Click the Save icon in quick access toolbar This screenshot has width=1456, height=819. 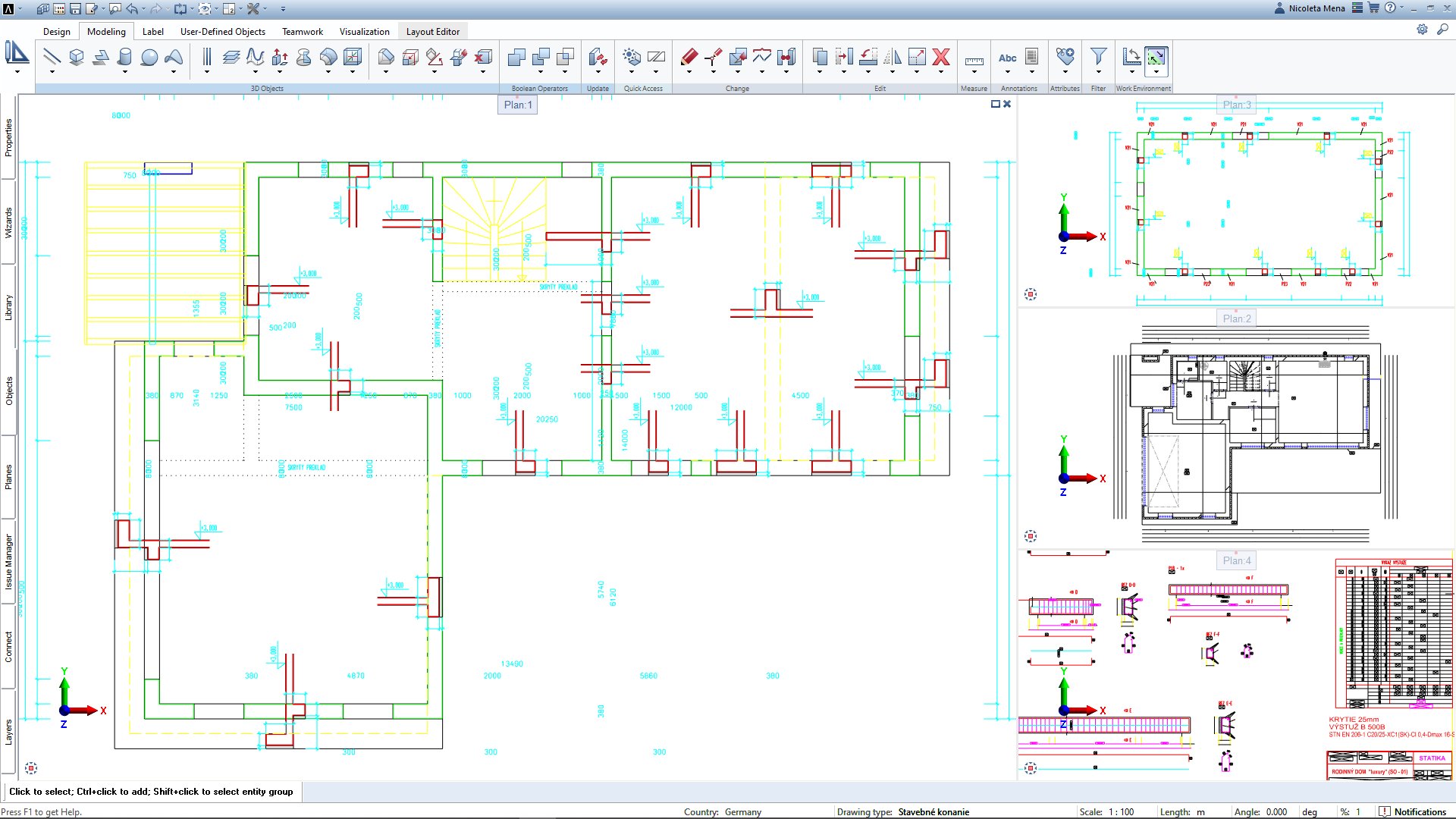coord(75,8)
